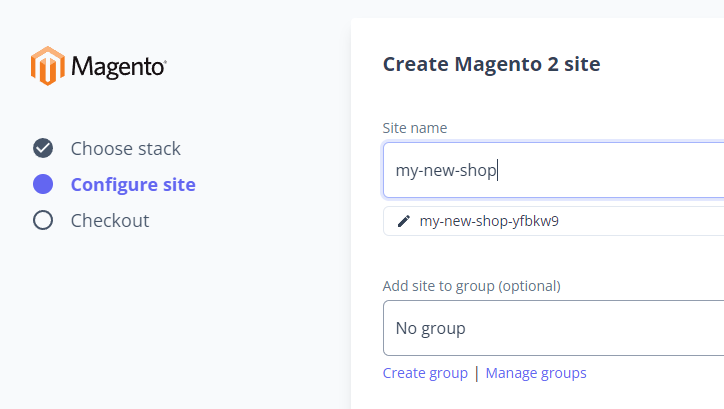
Task: Click the generated slug text my-new-shop-yfbkw9
Action: pos(489,221)
